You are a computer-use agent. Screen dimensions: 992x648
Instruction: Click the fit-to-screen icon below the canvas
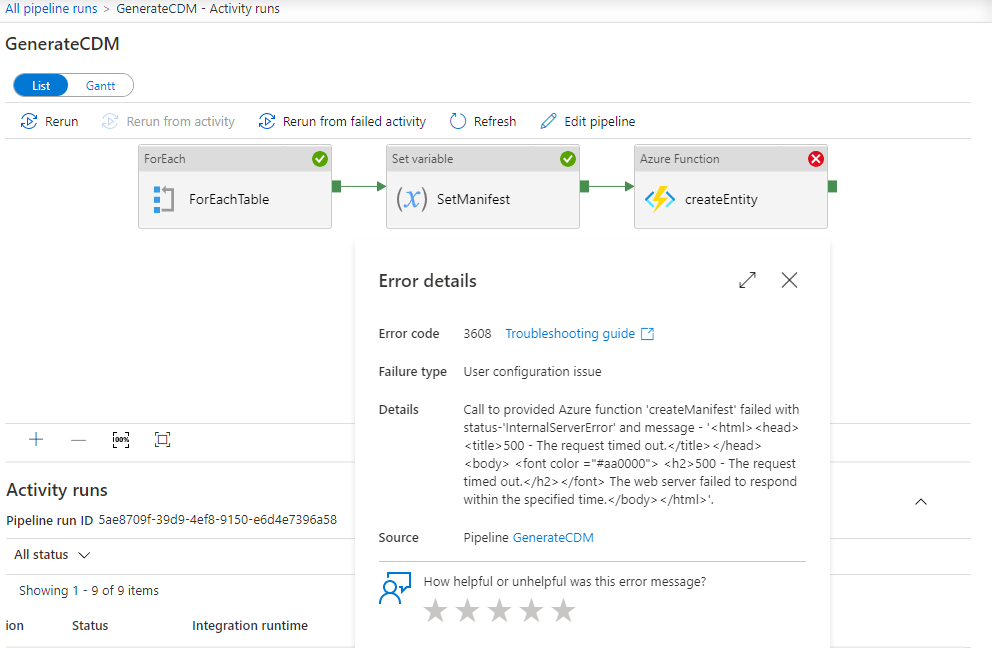(x=163, y=439)
